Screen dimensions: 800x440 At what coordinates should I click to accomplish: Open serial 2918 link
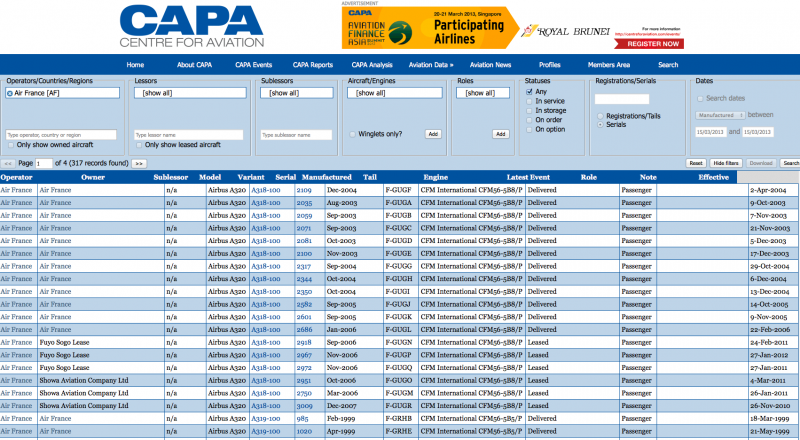(x=304, y=343)
